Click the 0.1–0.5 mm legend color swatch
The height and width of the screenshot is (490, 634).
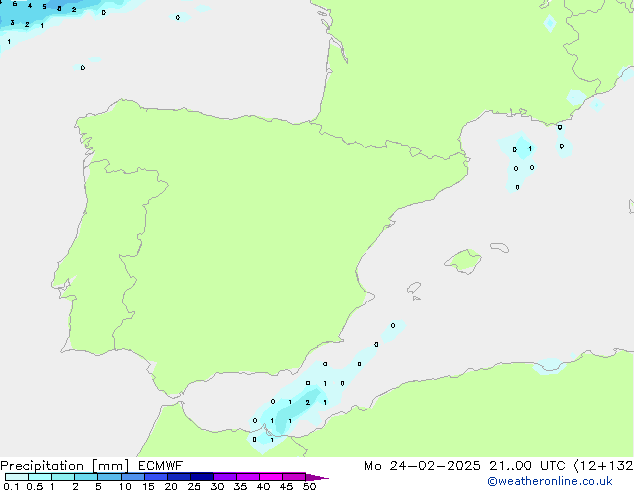point(17,477)
